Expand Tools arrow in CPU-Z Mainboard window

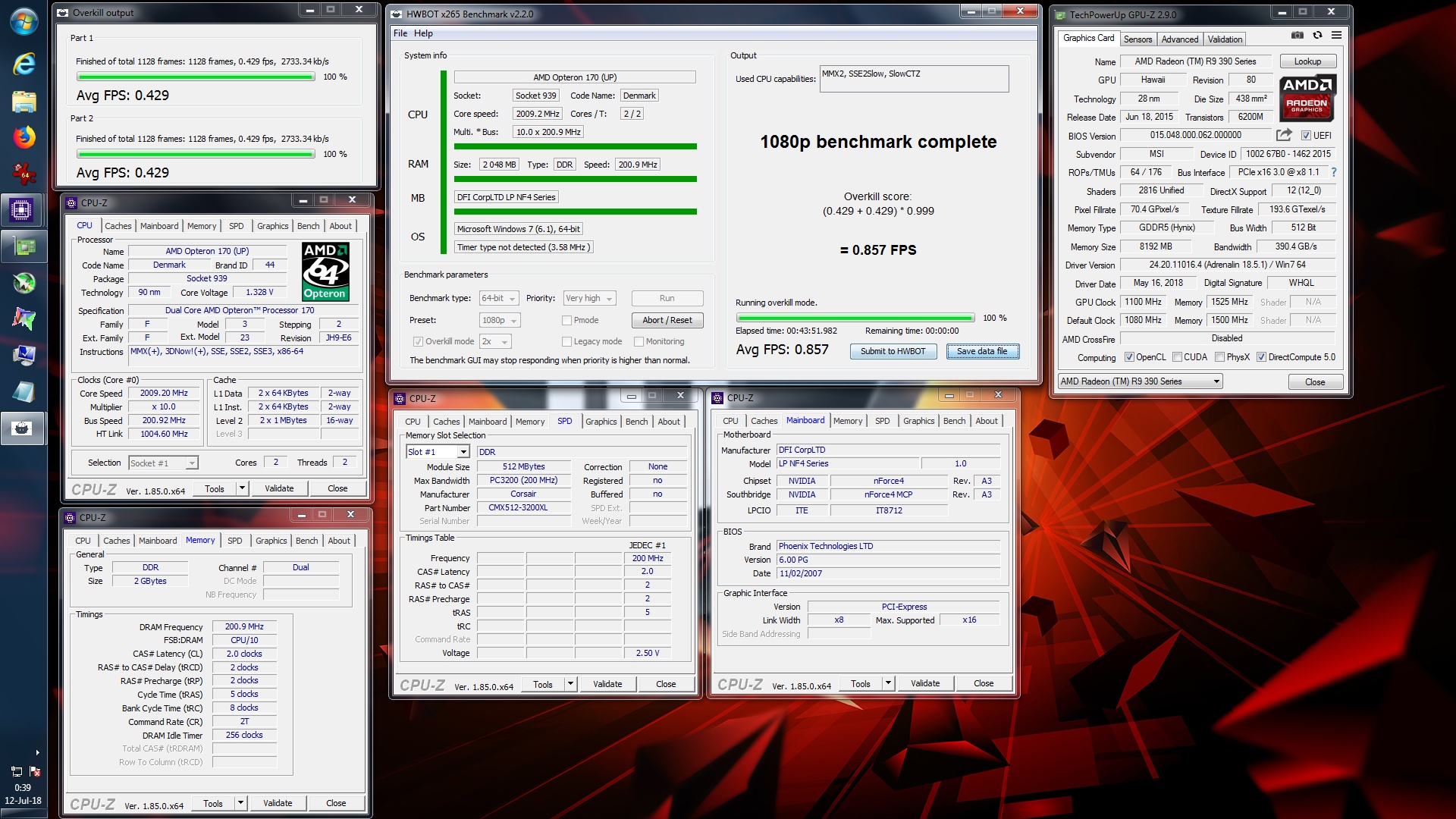(888, 683)
